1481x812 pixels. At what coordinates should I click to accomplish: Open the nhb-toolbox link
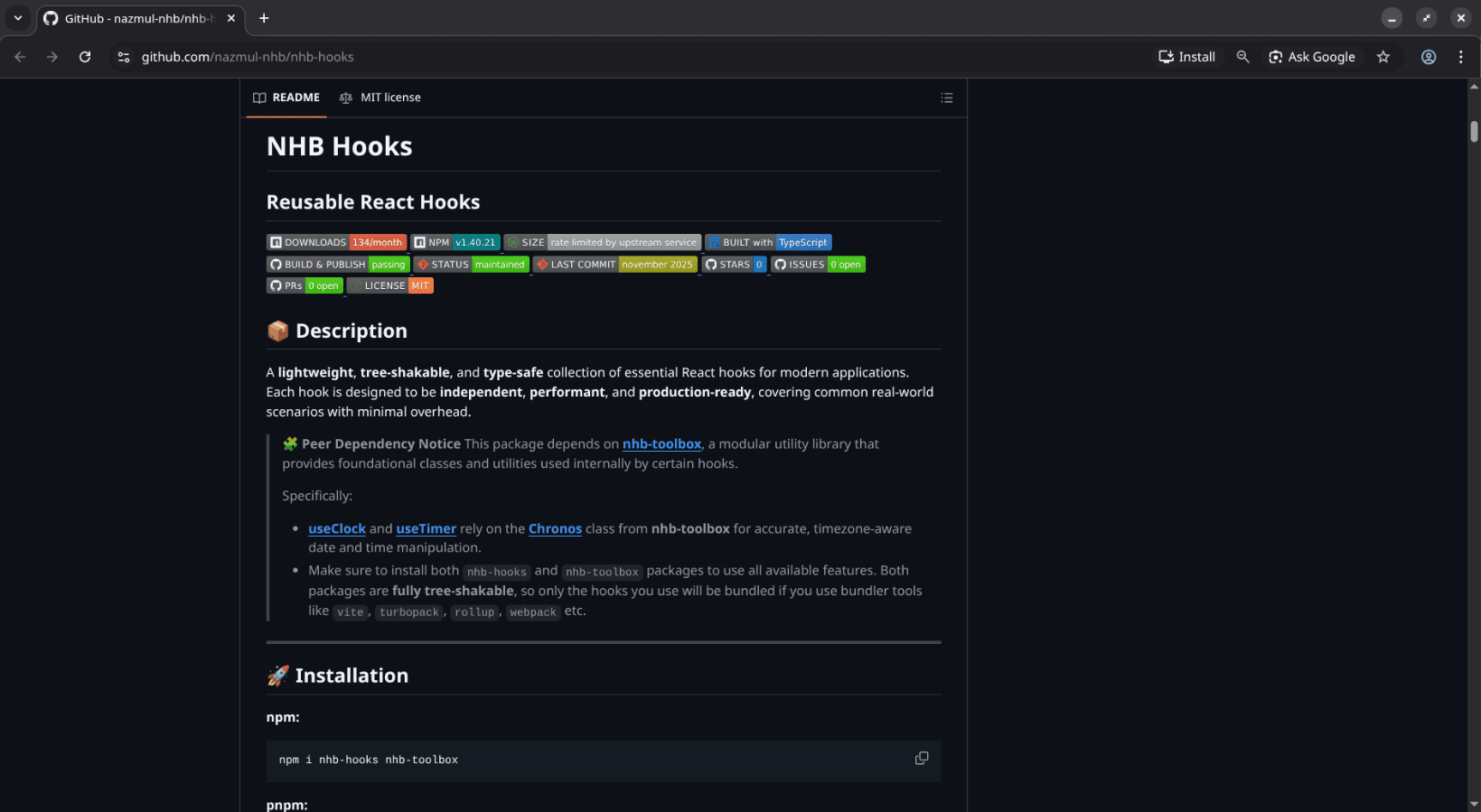coord(661,443)
